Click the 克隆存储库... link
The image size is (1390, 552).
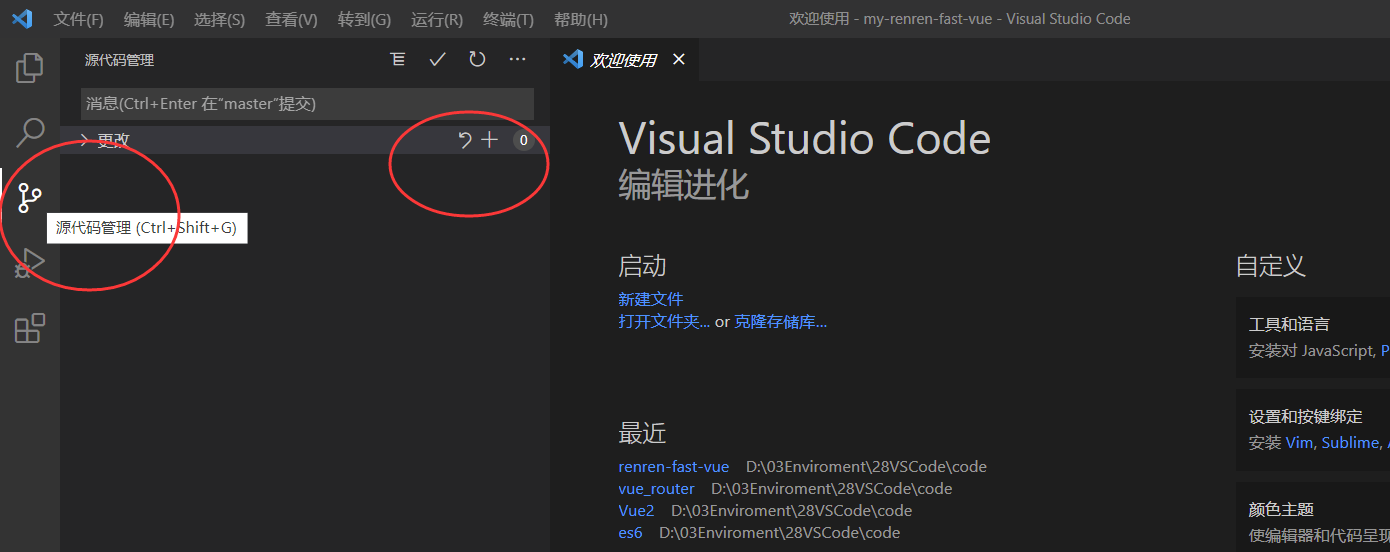781,322
